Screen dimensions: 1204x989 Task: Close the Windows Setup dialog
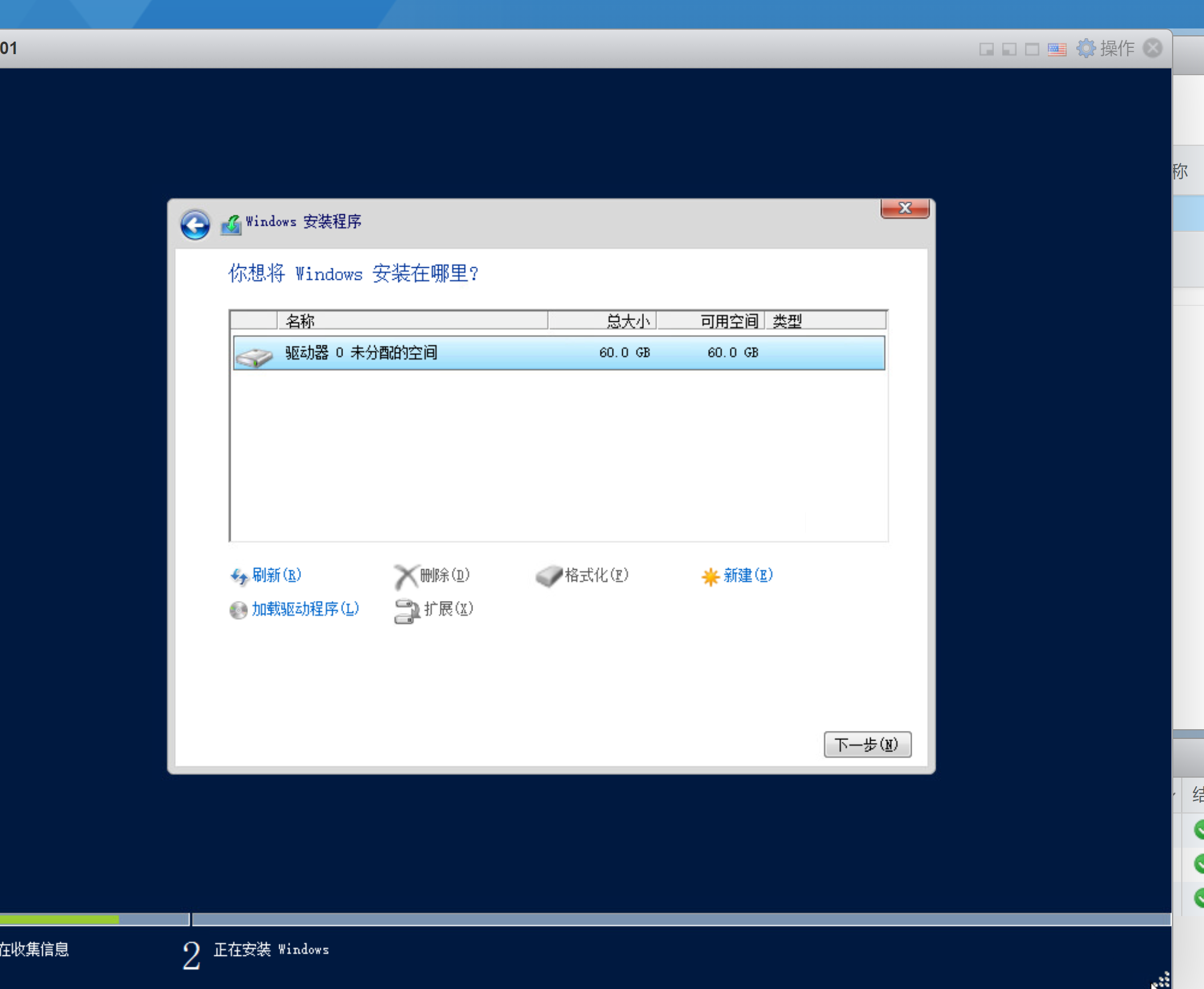[x=904, y=209]
